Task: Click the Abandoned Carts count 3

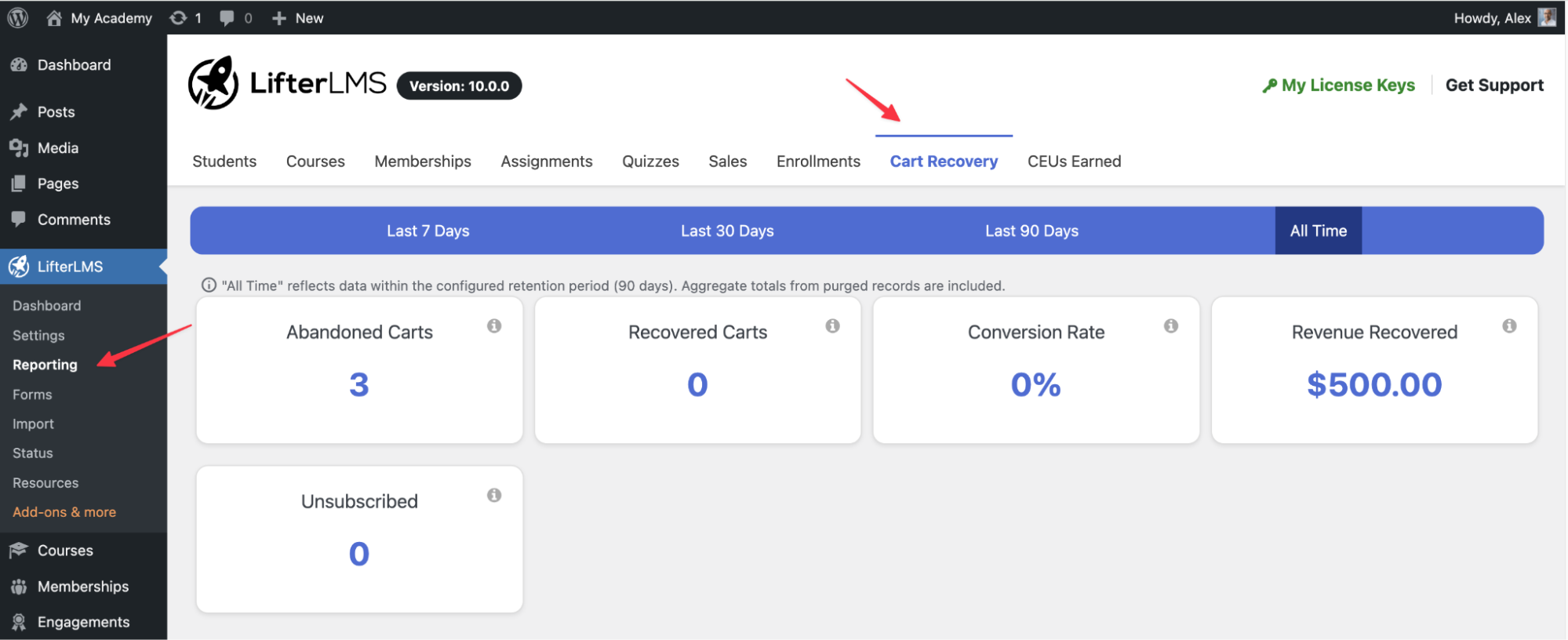Action: 359,384
